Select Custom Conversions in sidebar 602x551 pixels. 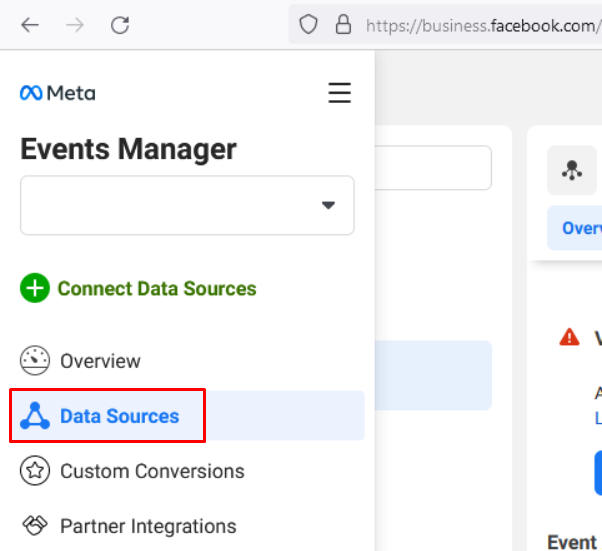tap(152, 471)
